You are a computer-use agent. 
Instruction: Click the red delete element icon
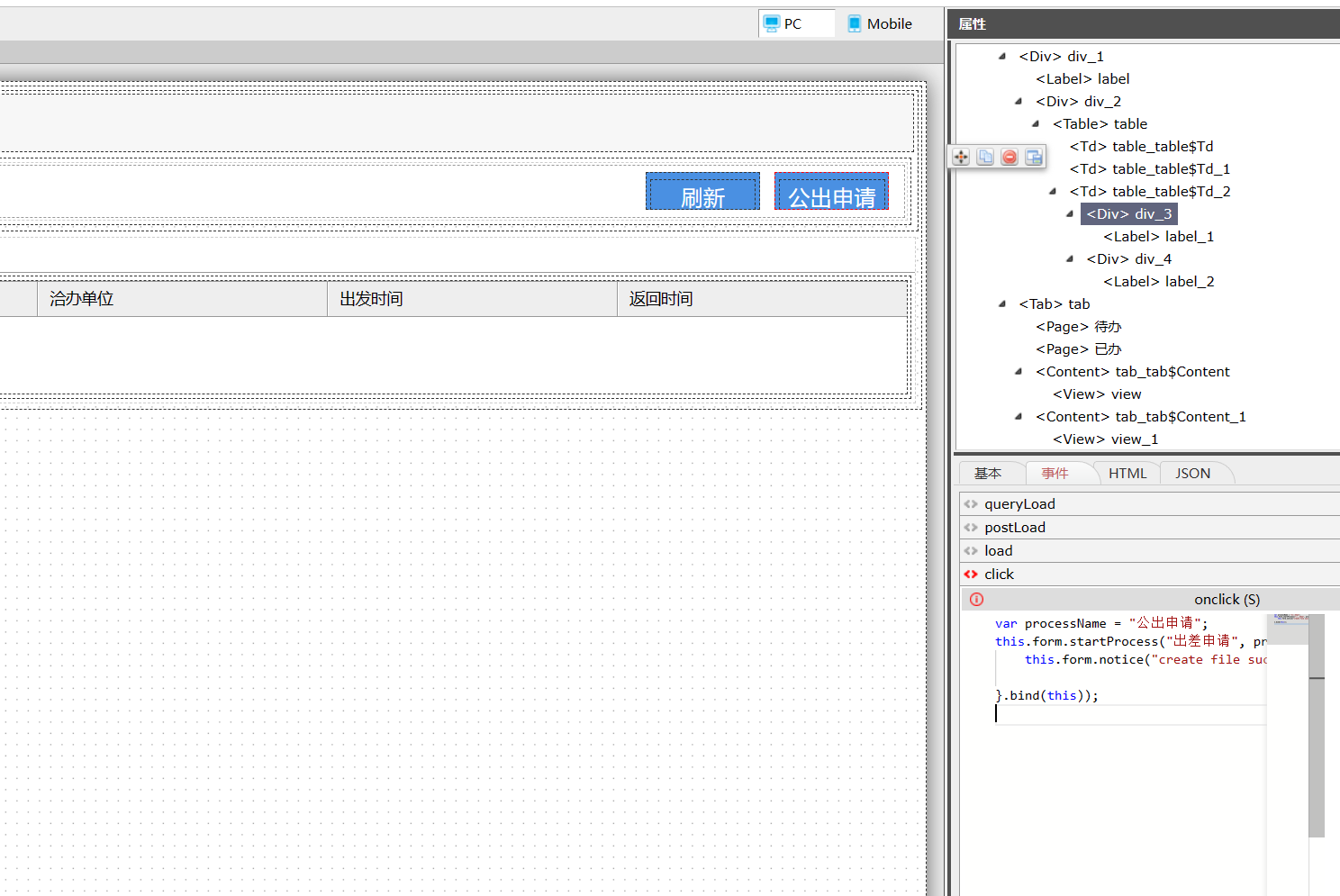point(1010,157)
